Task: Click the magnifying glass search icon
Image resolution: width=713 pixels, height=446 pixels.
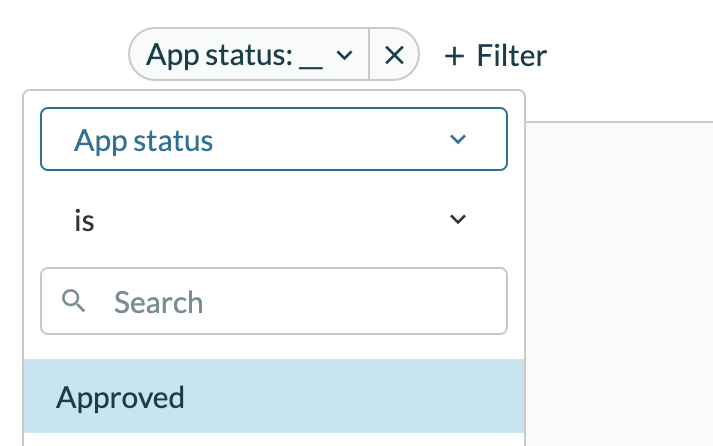Action: 74,300
